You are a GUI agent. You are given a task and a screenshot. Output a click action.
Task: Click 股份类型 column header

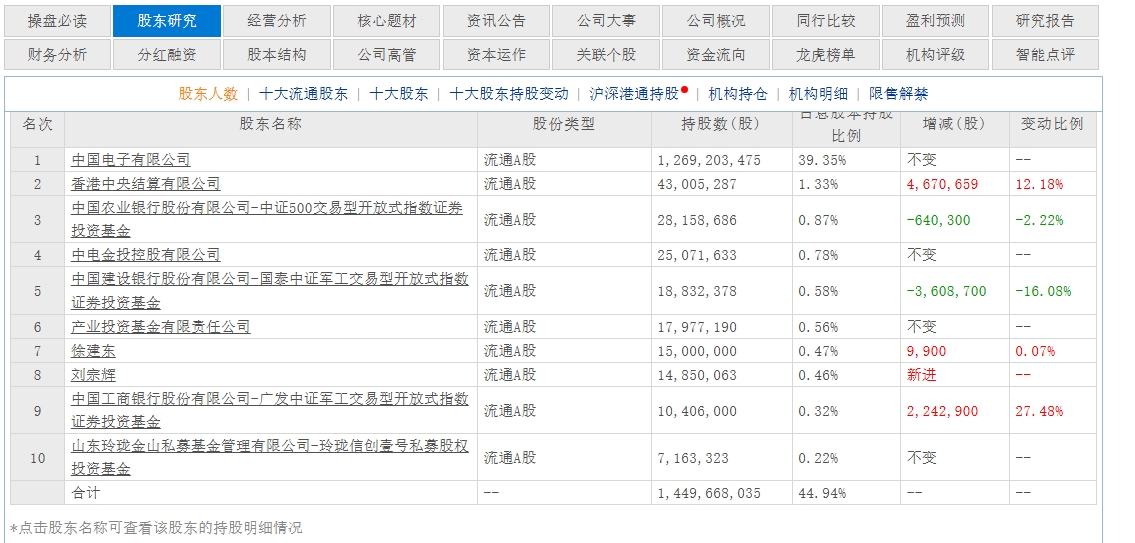(564, 124)
